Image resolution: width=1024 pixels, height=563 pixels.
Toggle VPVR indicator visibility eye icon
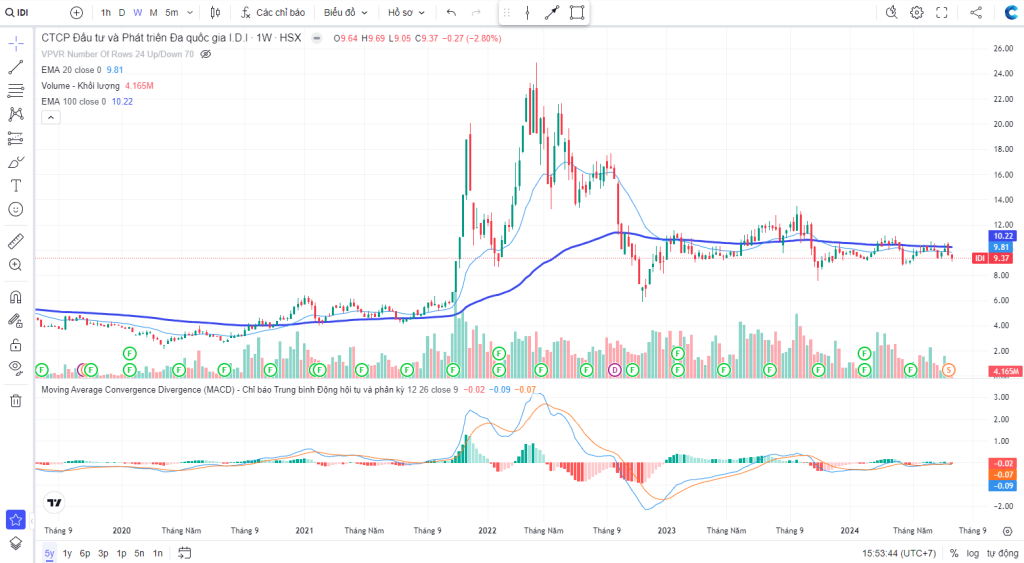205,54
